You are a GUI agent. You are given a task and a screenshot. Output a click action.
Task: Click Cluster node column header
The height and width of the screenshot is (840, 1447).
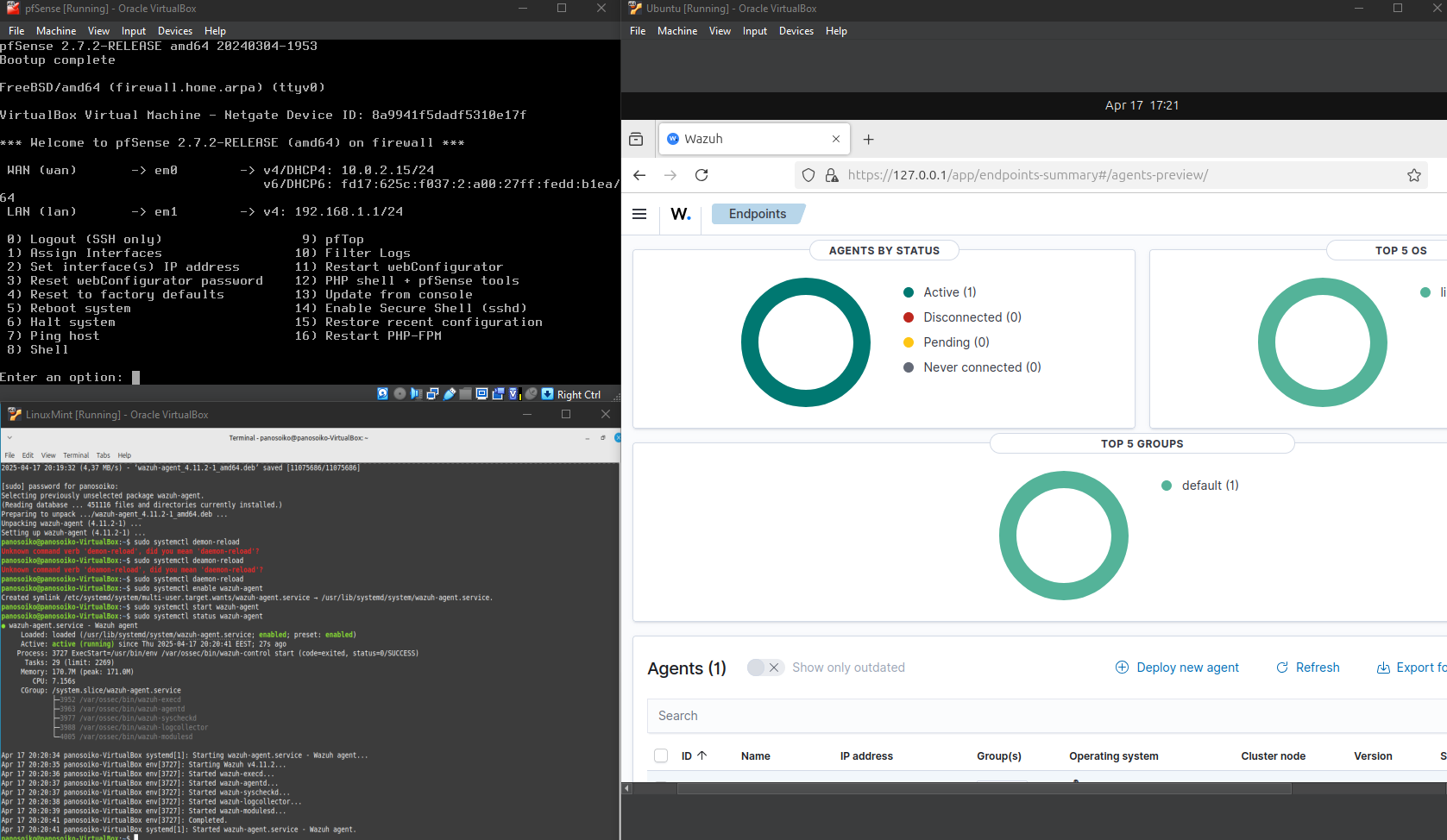[x=1274, y=755]
